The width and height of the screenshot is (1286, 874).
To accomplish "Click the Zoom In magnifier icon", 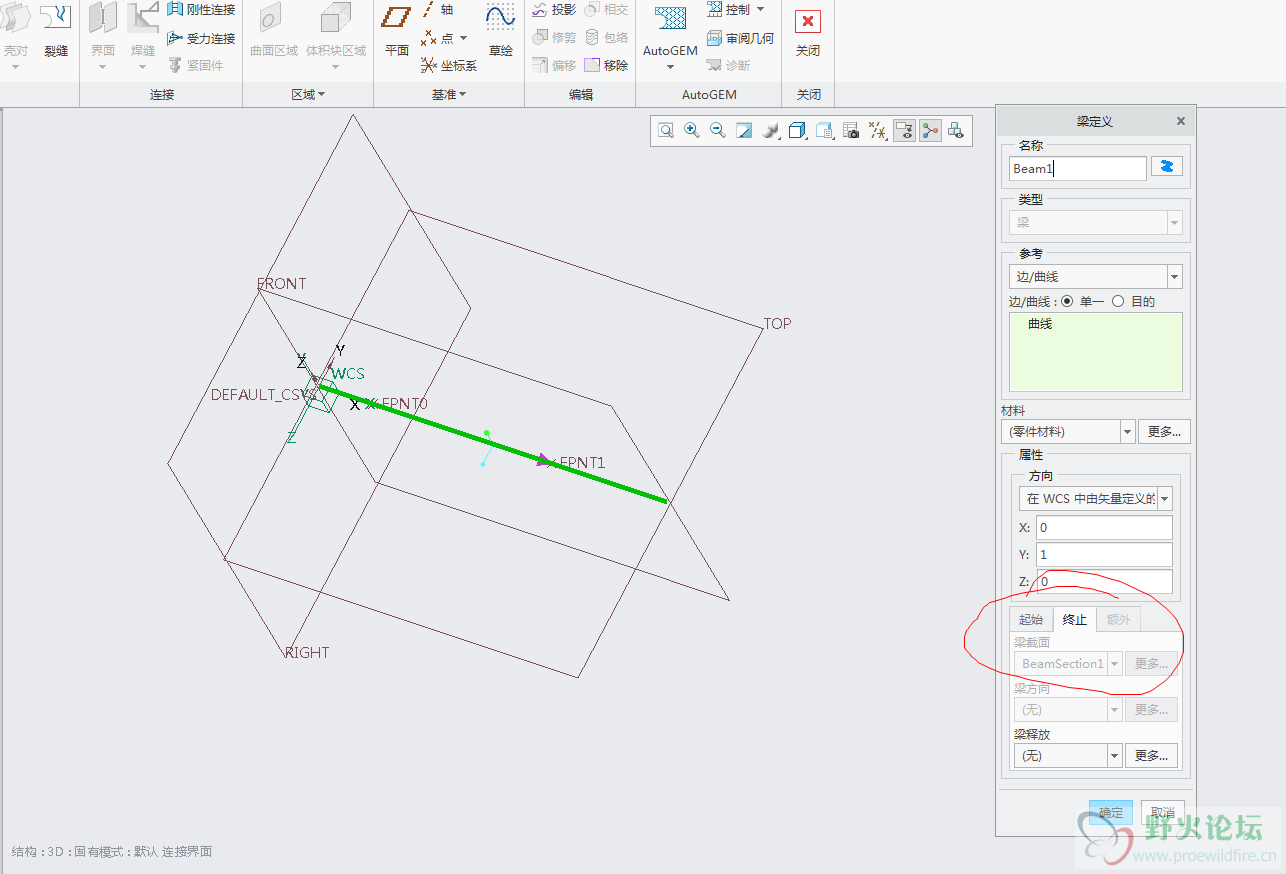I will click(x=691, y=131).
